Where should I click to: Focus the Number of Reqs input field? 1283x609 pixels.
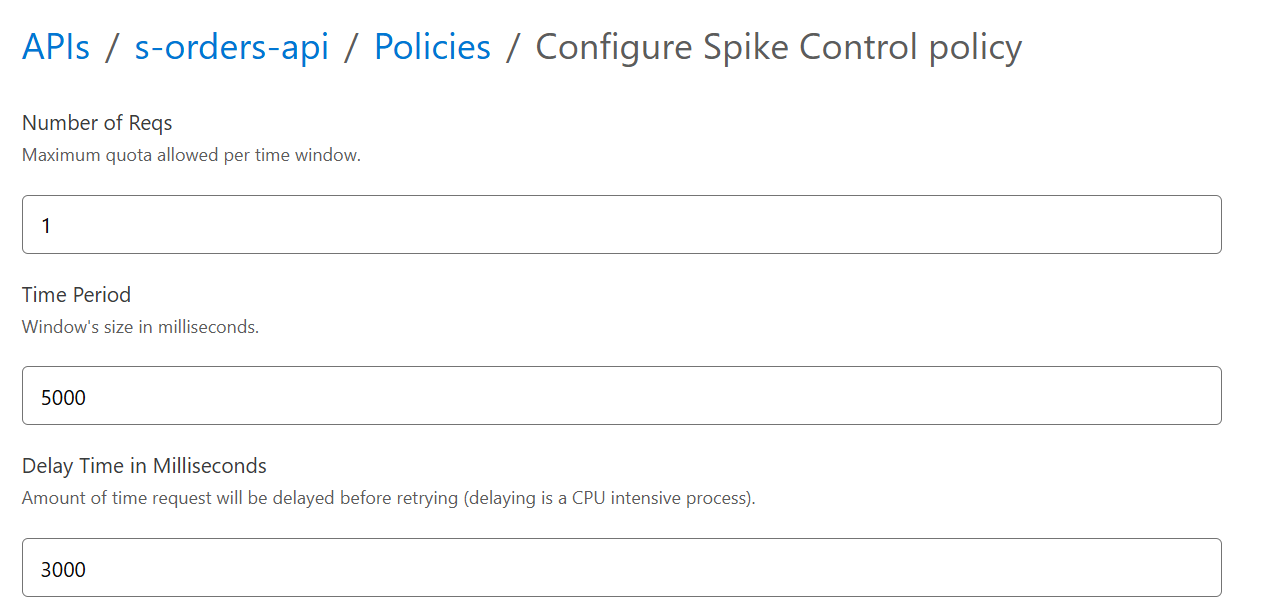coord(621,225)
